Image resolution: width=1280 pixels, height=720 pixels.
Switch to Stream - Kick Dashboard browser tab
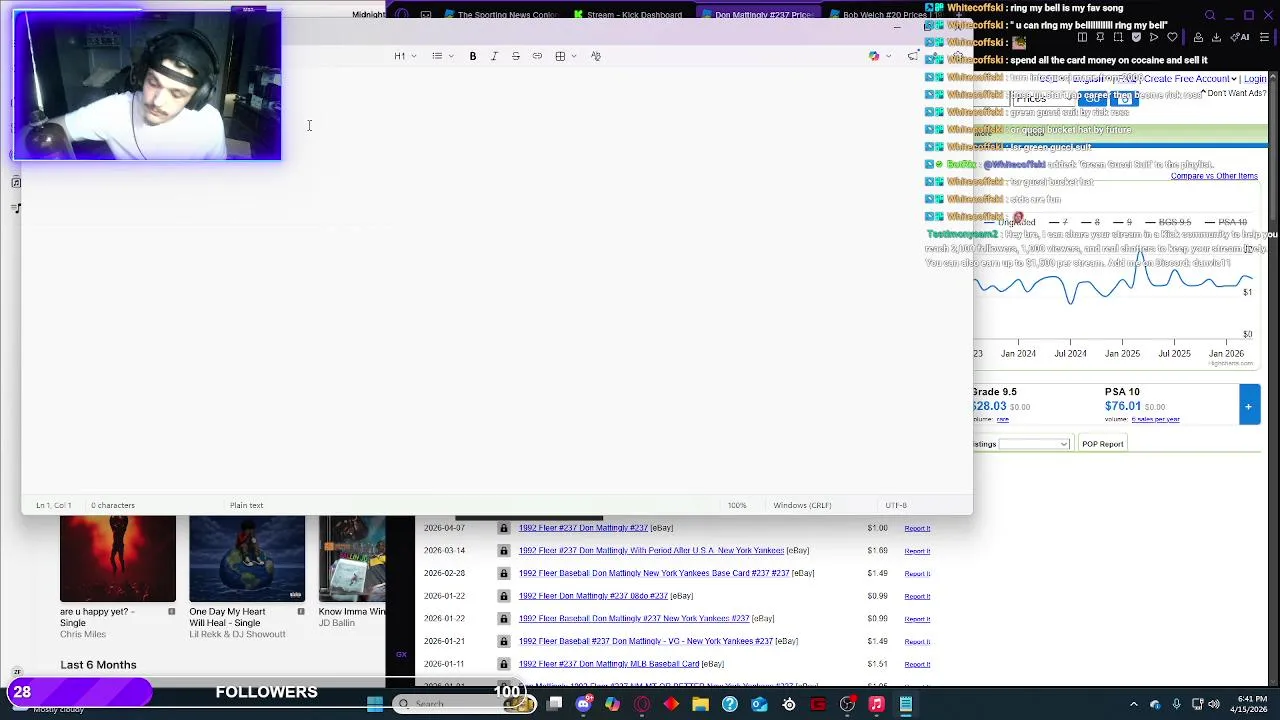[628, 15]
